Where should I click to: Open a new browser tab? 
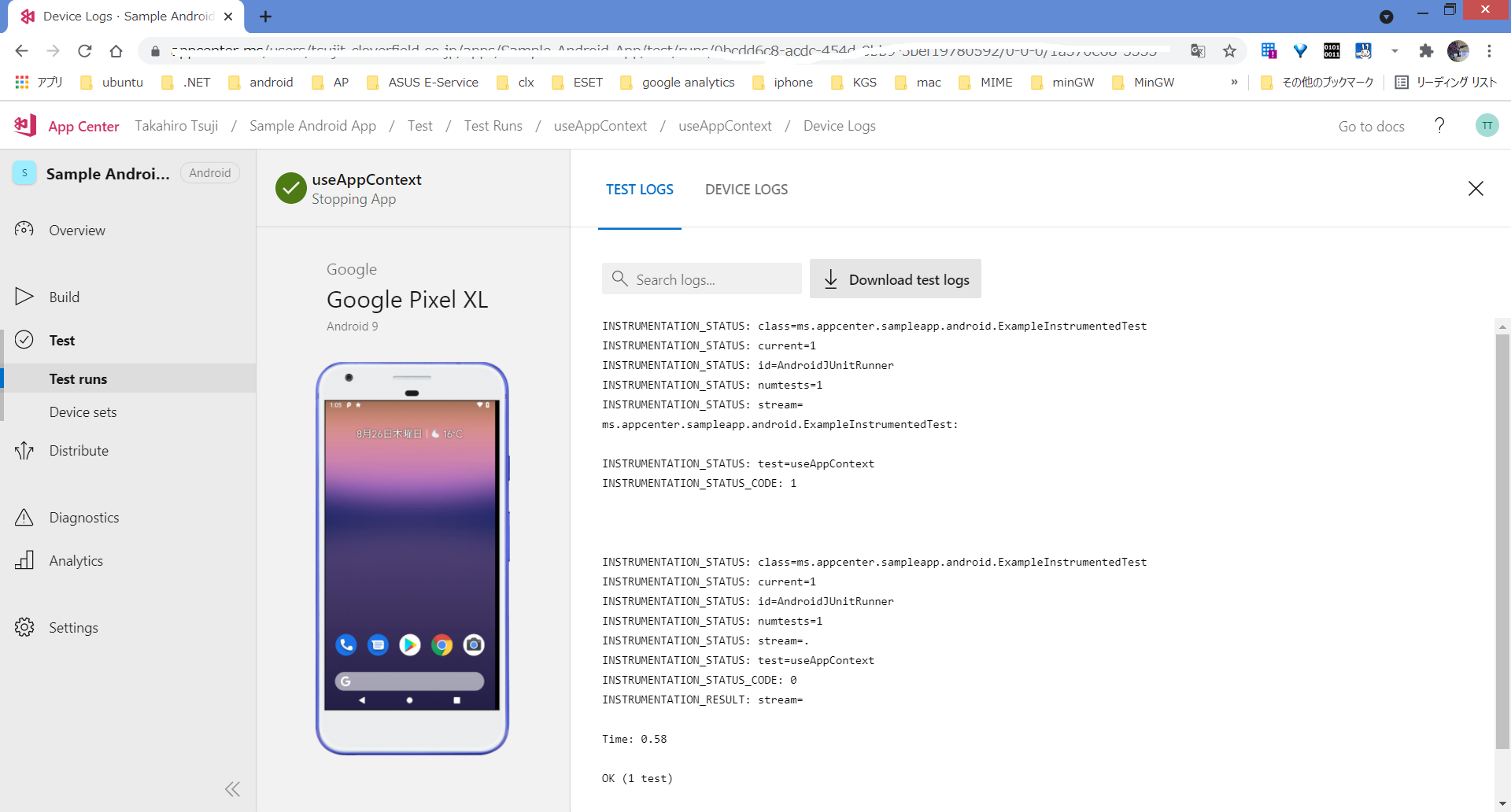[x=265, y=17]
